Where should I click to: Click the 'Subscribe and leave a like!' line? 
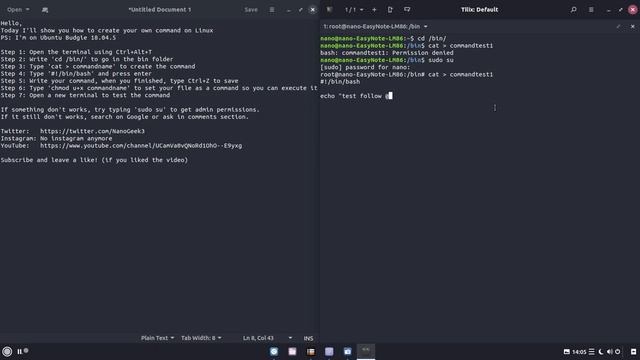tap(94, 160)
